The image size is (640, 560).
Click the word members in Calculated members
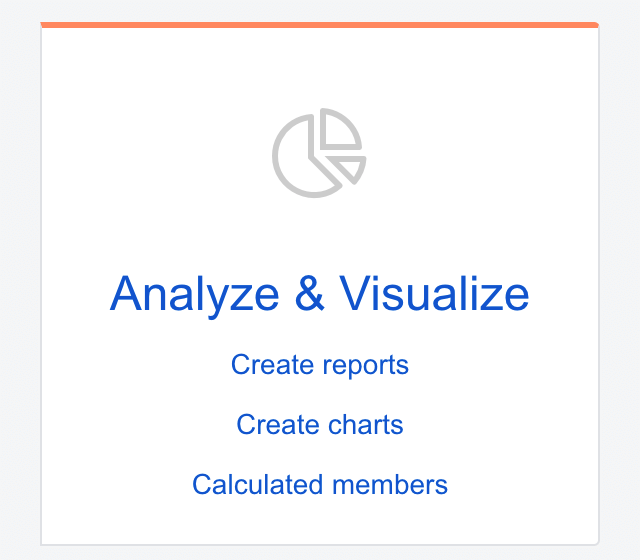coord(390,484)
